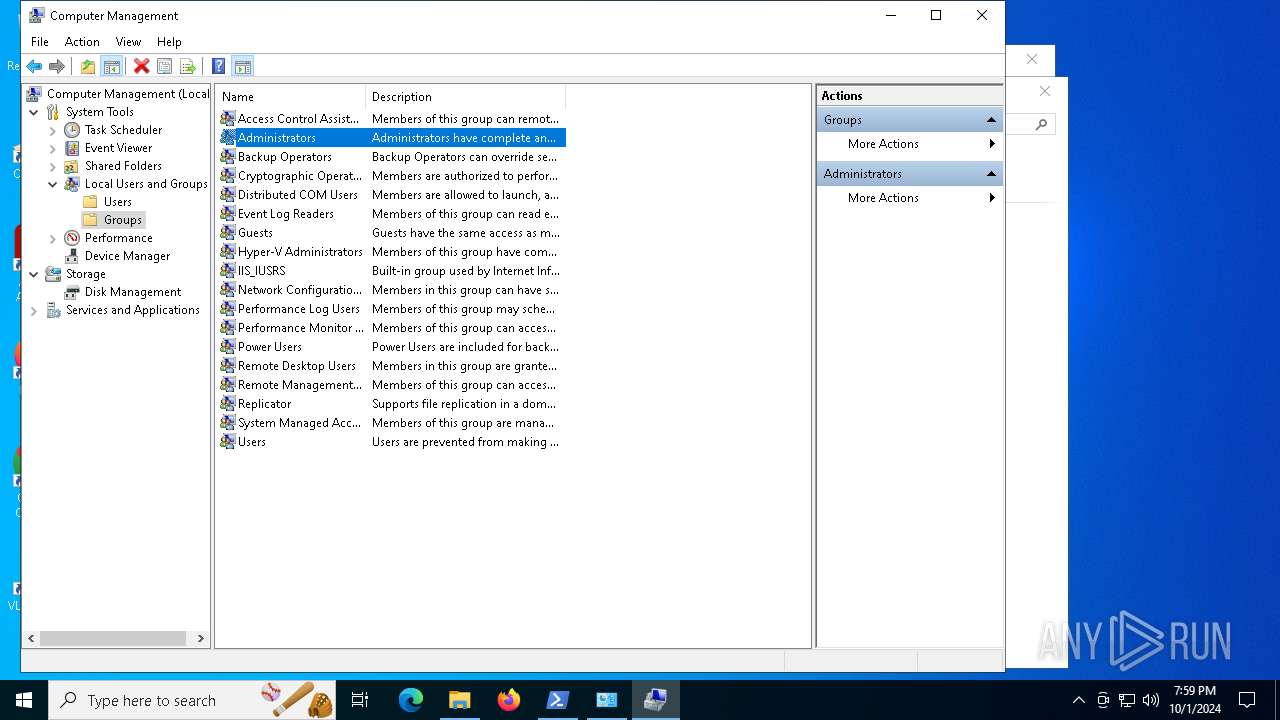1280x720 pixels.
Task: Collapse the Storage tree node
Action: 34,274
